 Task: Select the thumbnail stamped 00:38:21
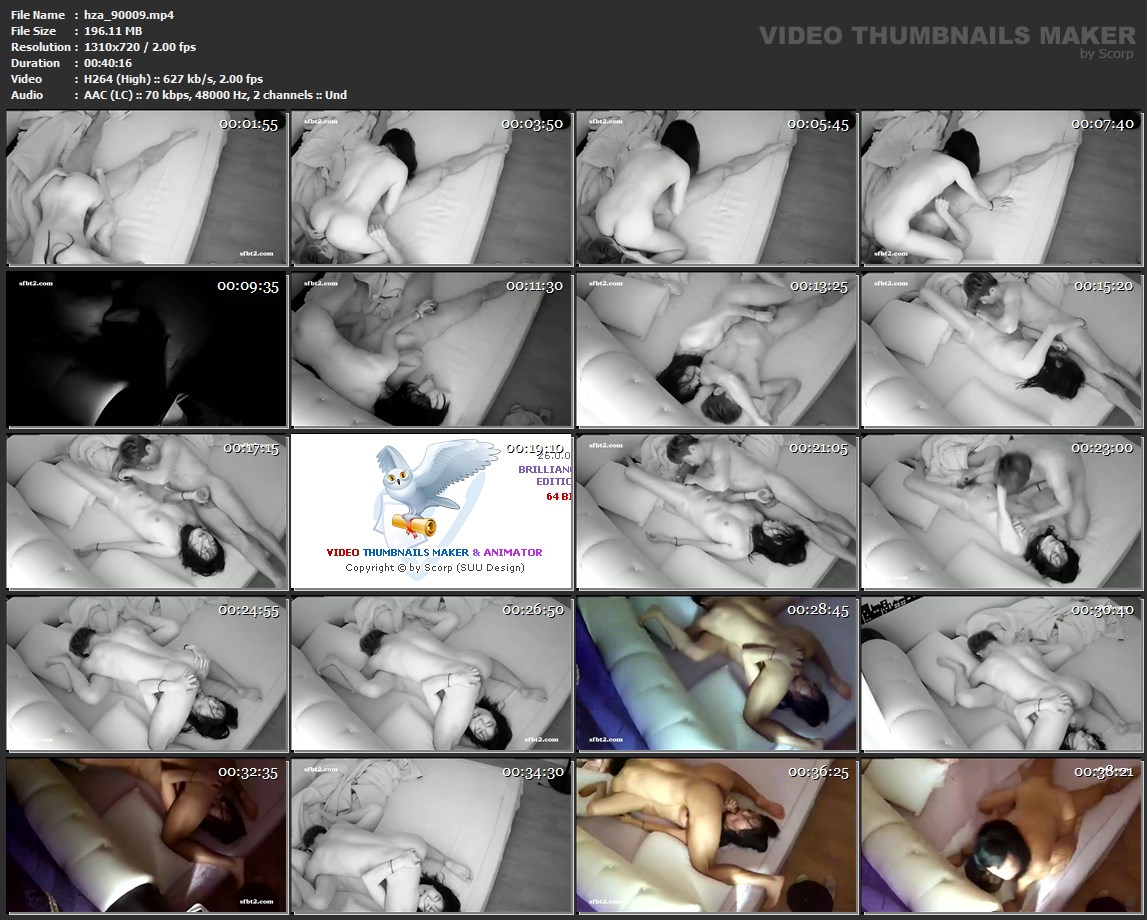[x=1001, y=836]
